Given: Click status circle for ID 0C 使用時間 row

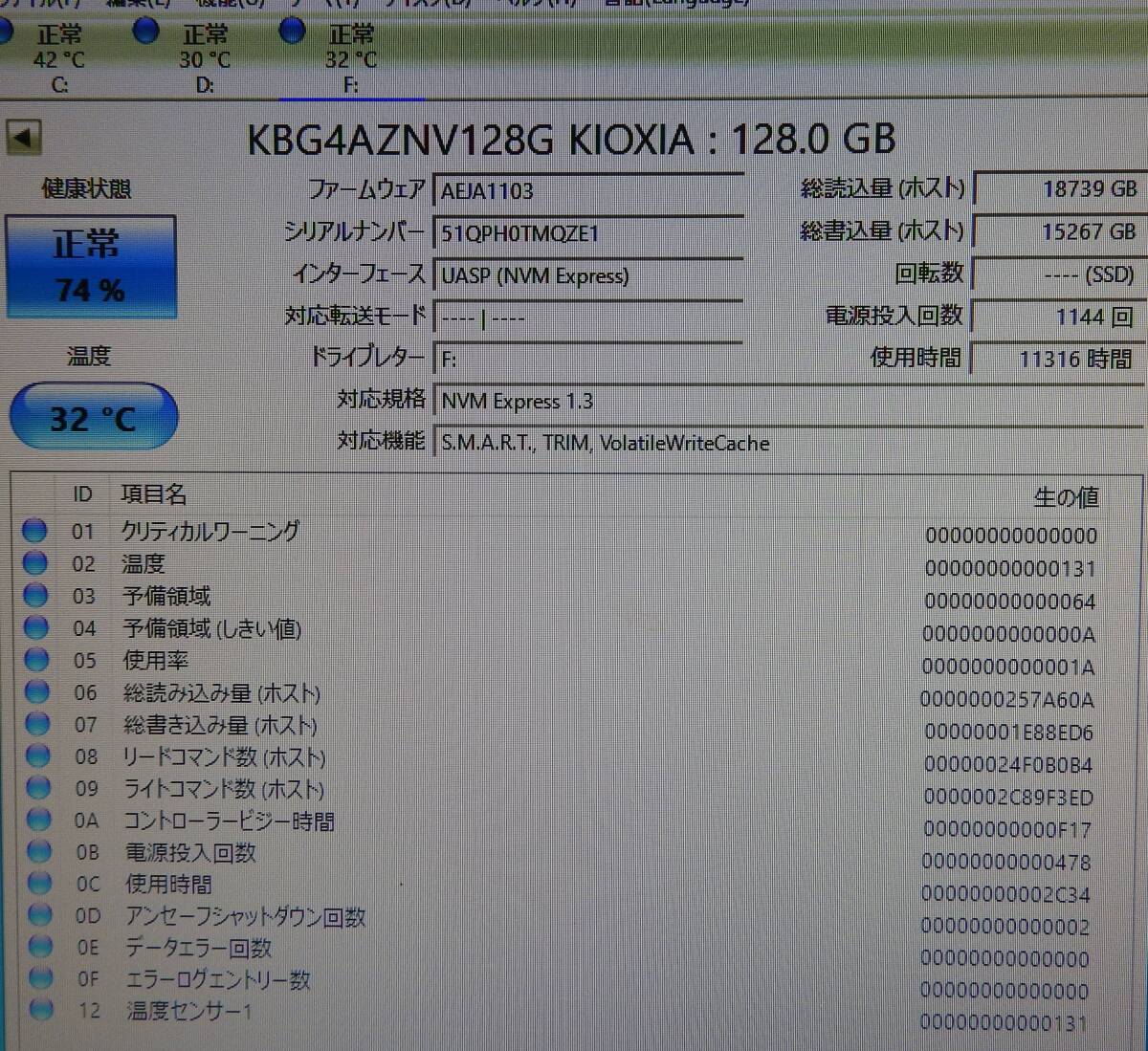Looking at the screenshot, I should tap(40, 883).
